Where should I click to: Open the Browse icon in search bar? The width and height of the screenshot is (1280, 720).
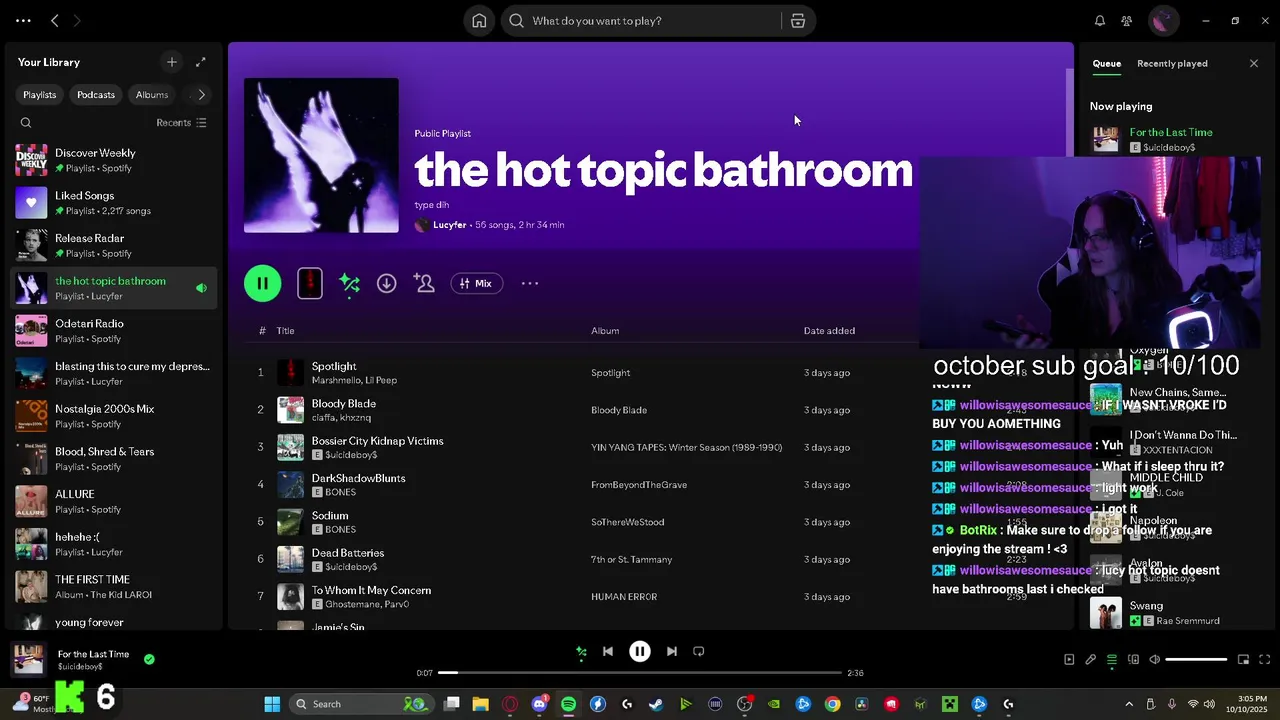coord(798,21)
